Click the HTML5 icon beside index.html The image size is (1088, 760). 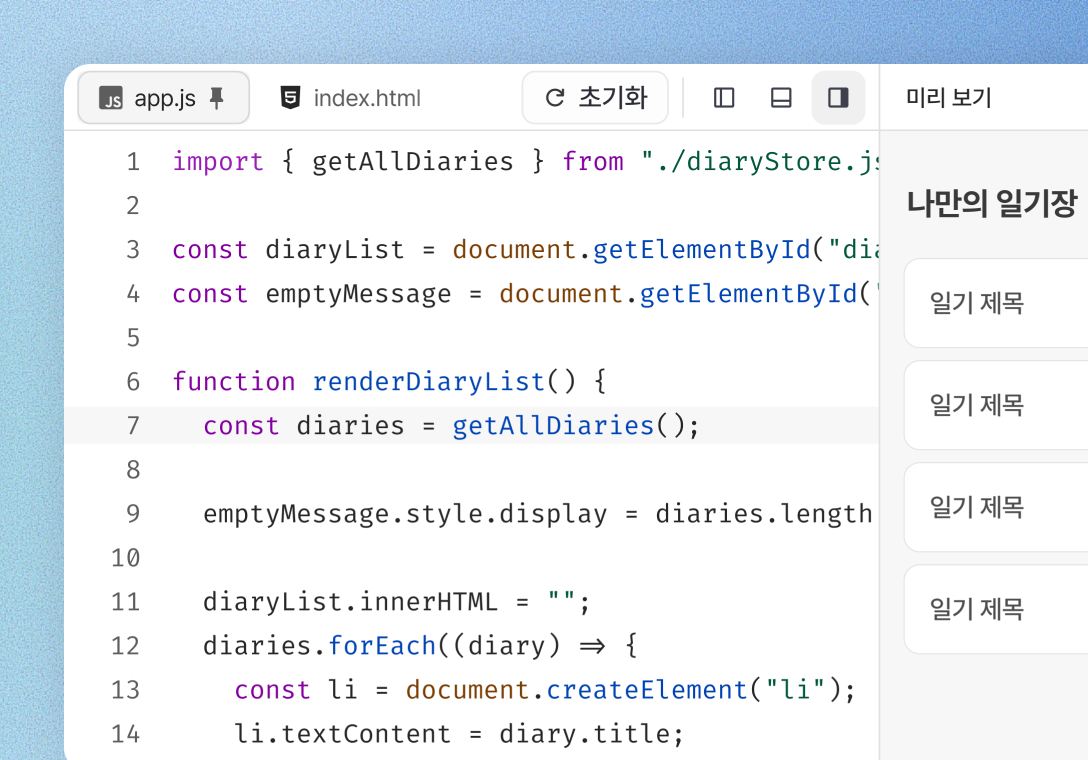pos(290,98)
